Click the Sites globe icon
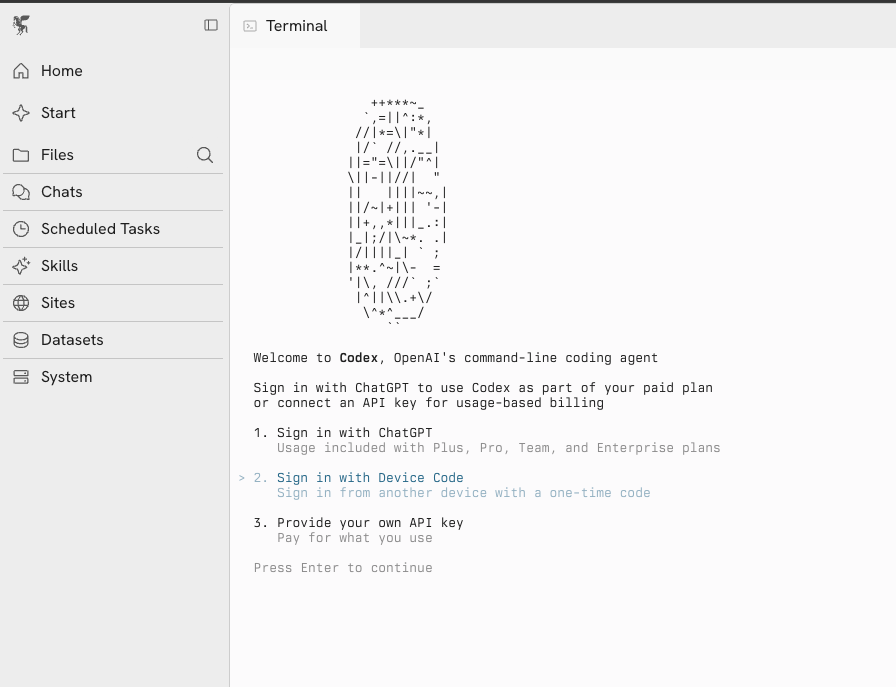The image size is (896, 687). click(21, 303)
